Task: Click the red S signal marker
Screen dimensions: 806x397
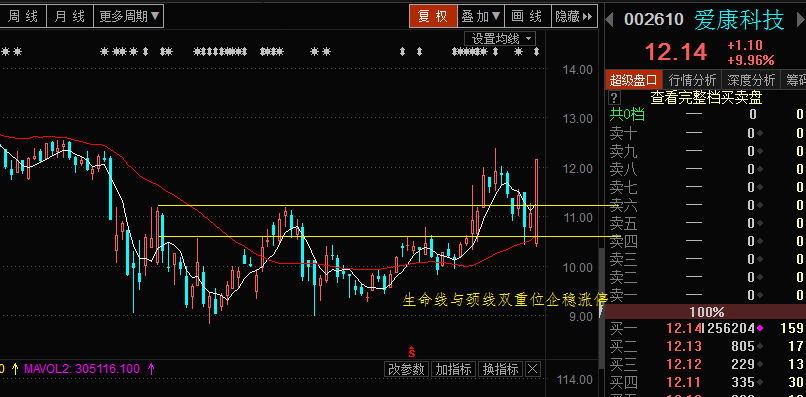Action: (x=412, y=352)
